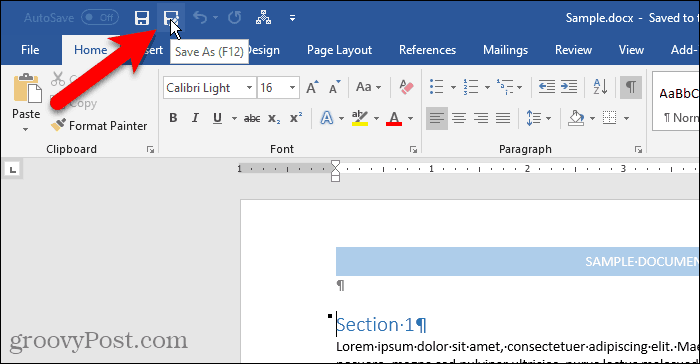The width and height of the screenshot is (700, 364).
Task: Click Shading paint bucket icon
Action: (x=576, y=118)
